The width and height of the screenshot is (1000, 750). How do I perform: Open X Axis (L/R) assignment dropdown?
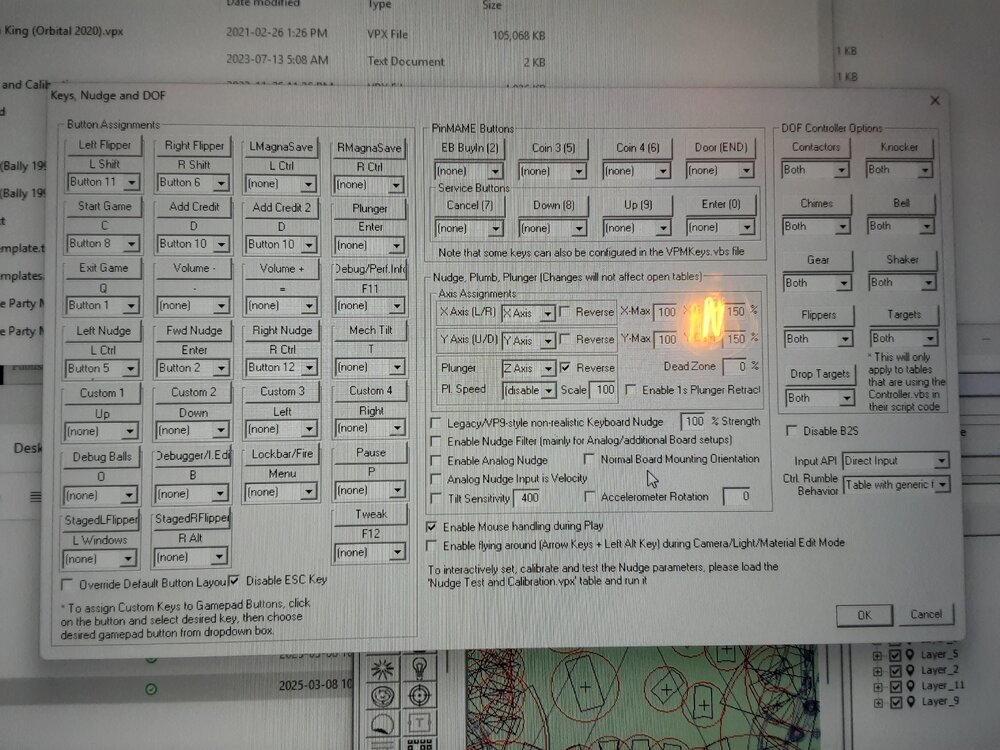547,313
